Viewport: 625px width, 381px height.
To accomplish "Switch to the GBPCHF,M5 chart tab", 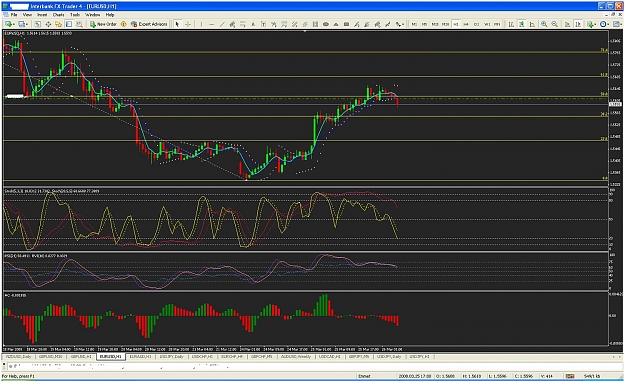I will pos(261,356).
